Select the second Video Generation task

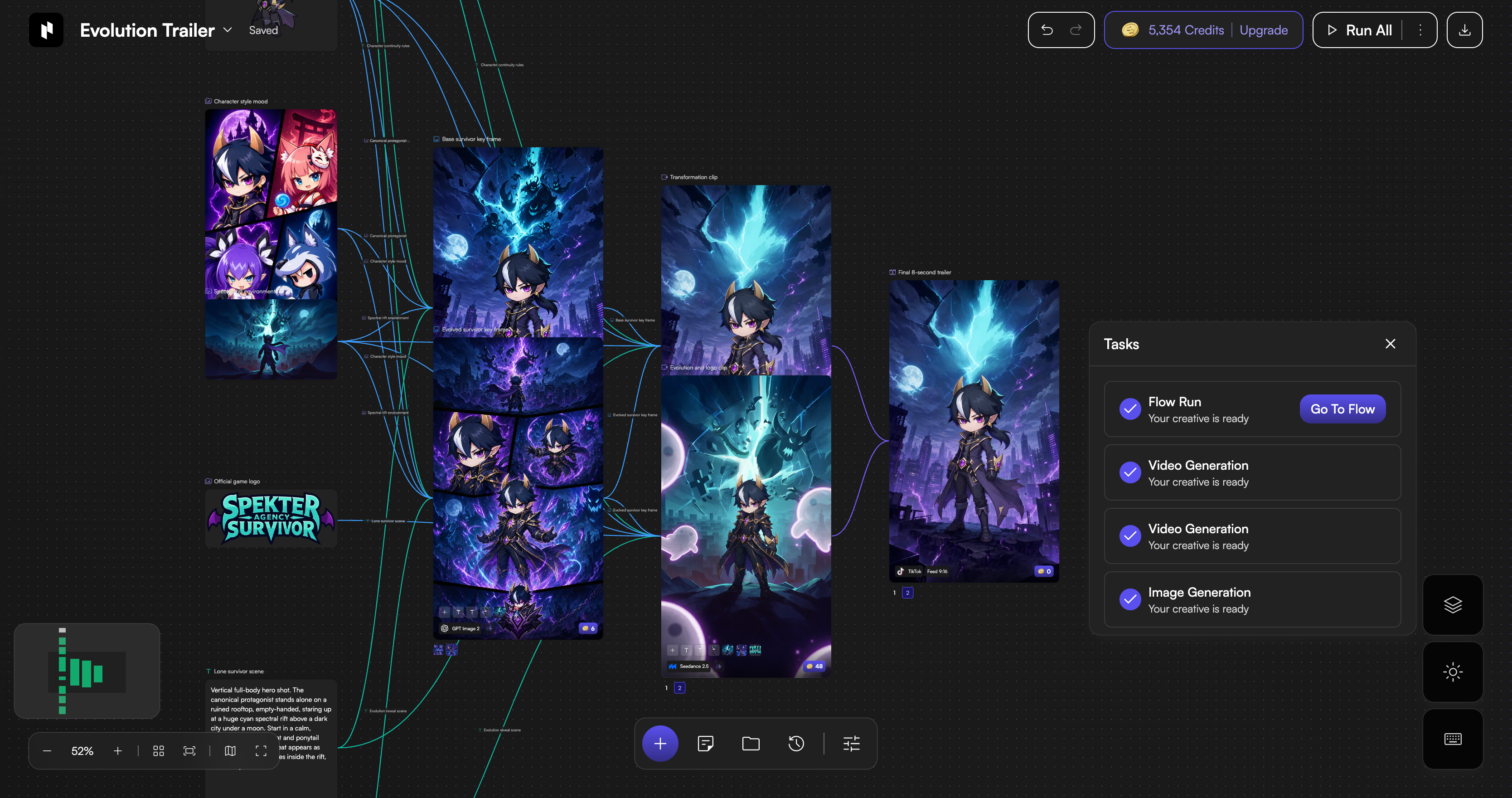coord(1252,536)
